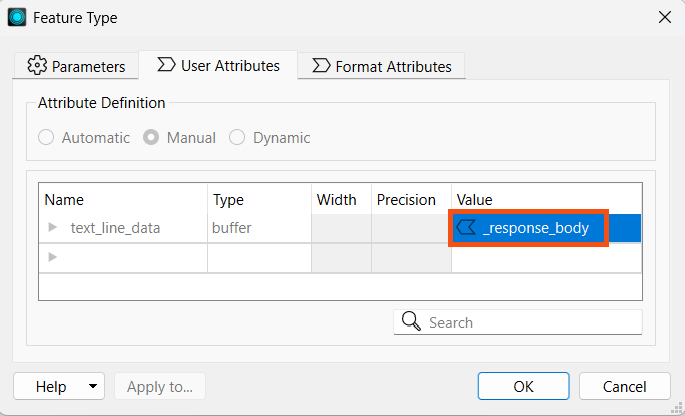Expand the text_line_data row arrow
Image resolution: width=685 pixels, height=416 pixels.
tap(52, 227)
